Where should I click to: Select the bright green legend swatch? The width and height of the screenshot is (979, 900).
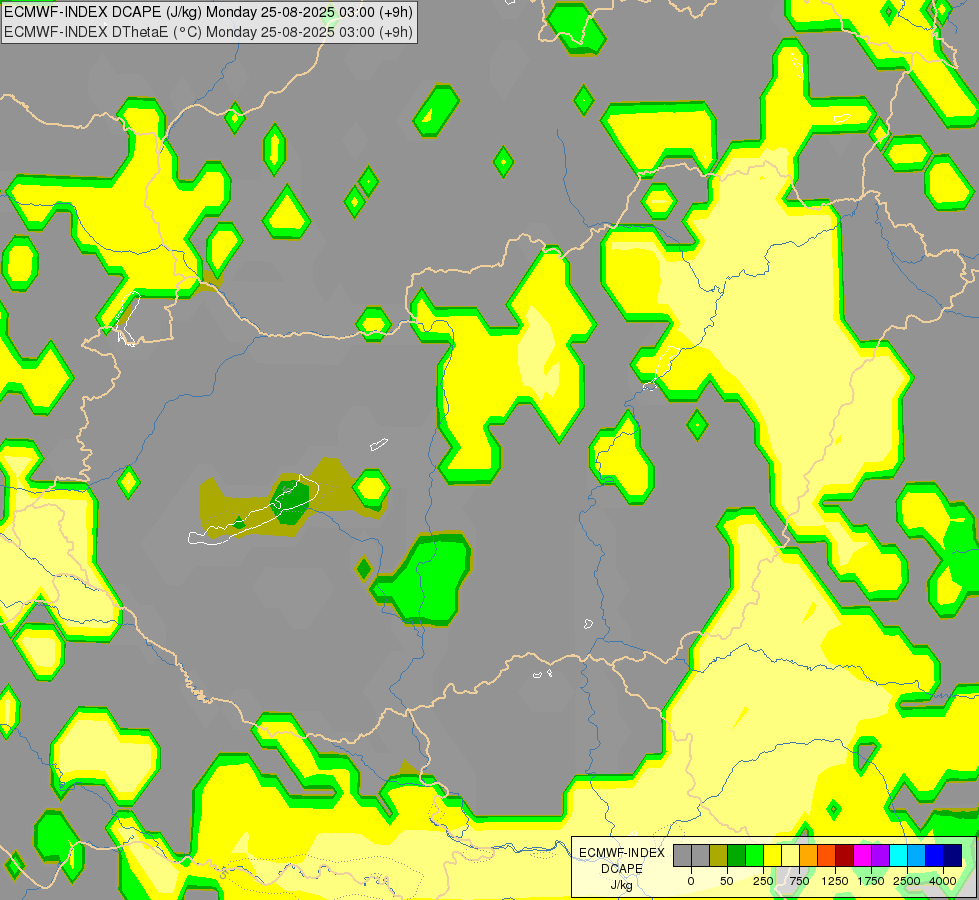coord(754,855)
